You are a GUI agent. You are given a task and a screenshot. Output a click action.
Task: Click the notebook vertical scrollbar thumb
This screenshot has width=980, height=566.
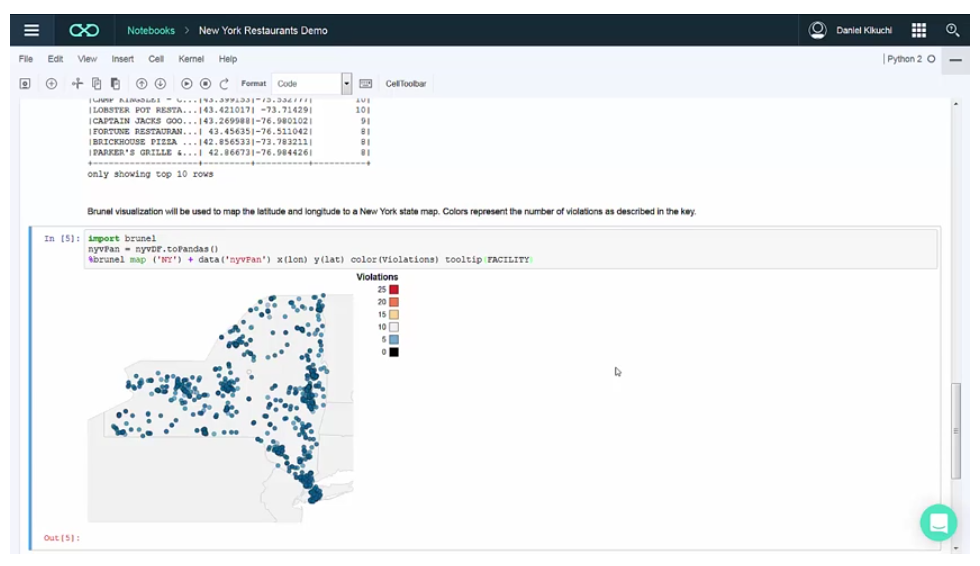click(956, 431)
